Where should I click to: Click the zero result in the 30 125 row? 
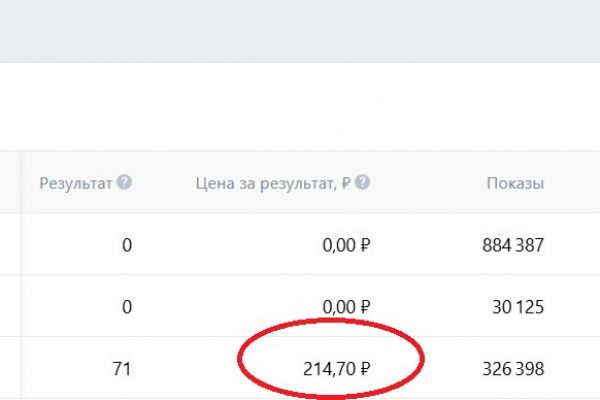pyautogui.click(x=126, y=306)
